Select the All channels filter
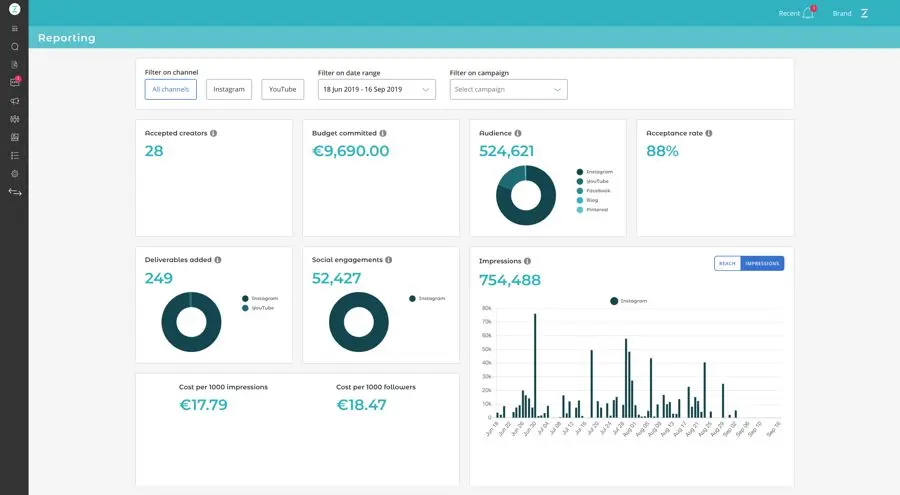 click(170, 89)
